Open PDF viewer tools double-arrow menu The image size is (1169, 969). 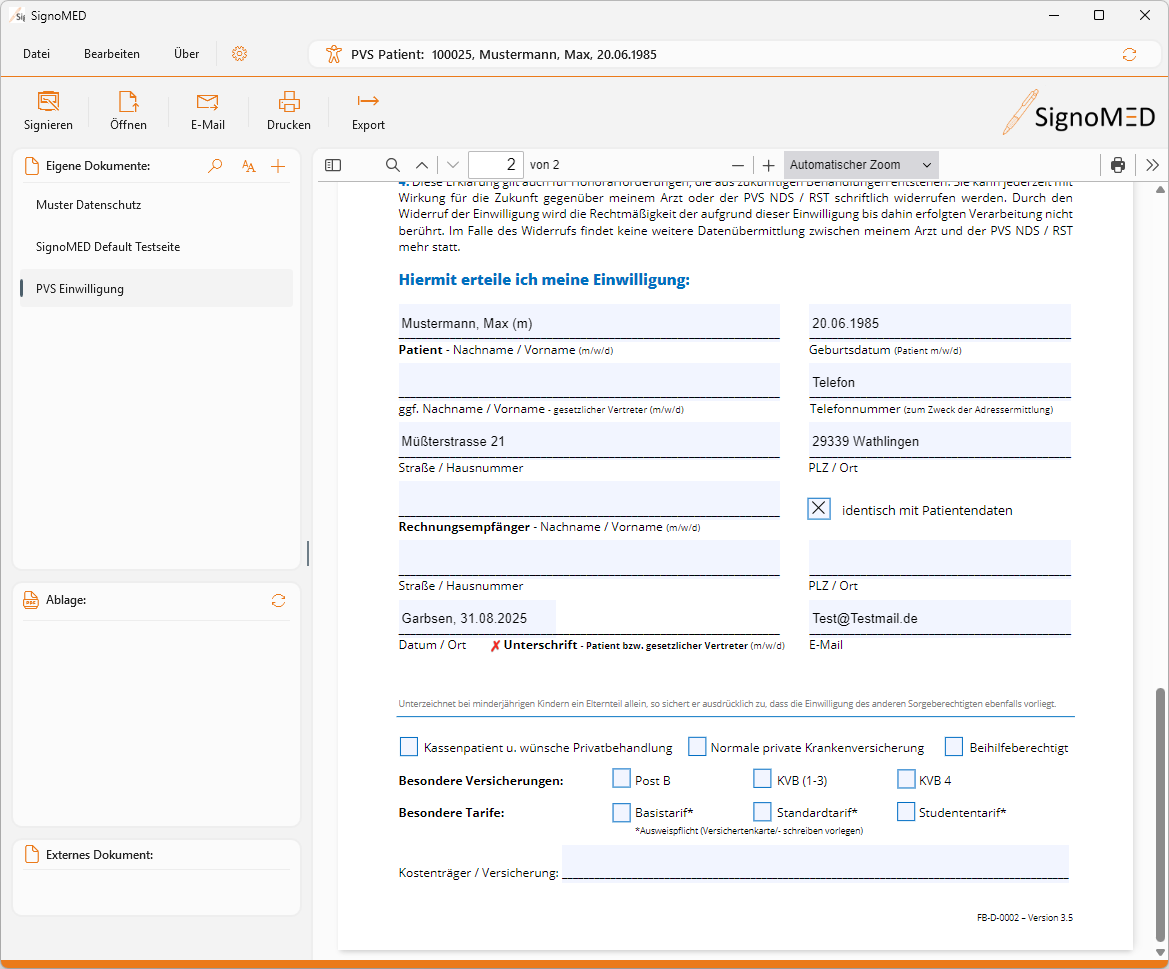[1153, 165]
